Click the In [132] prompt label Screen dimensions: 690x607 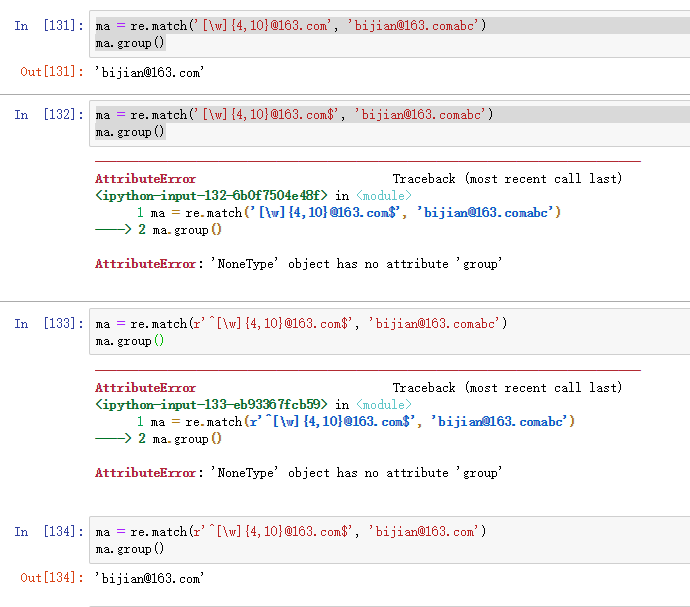(49, 115)
